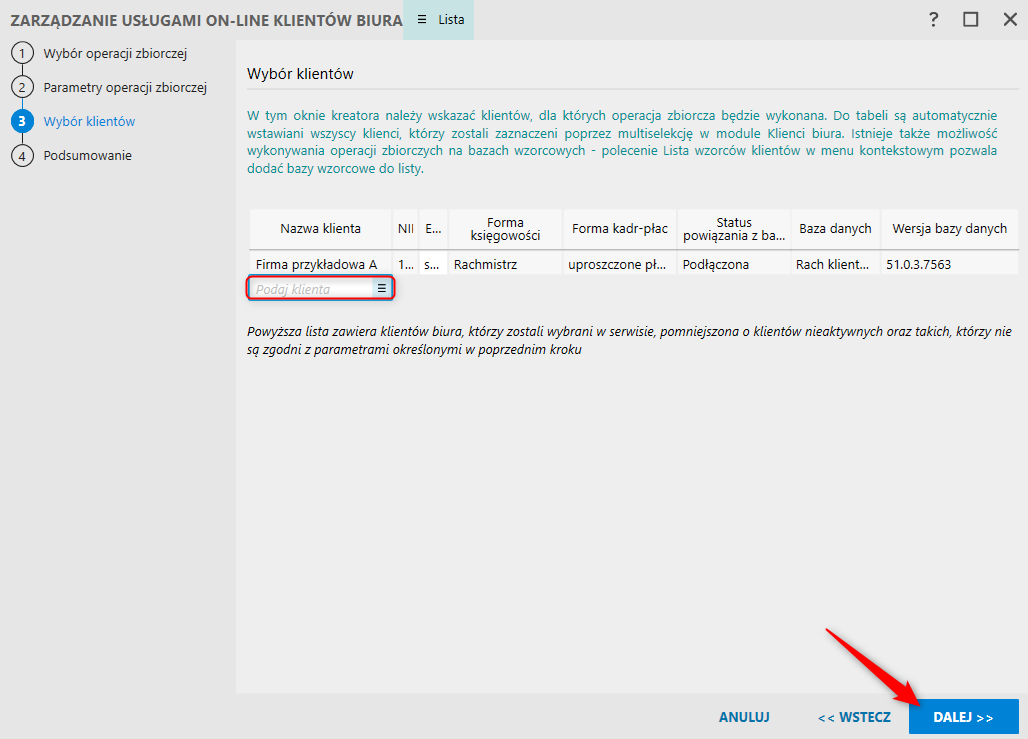Click the highlighted step 3 circle icon

coord(22,121)
